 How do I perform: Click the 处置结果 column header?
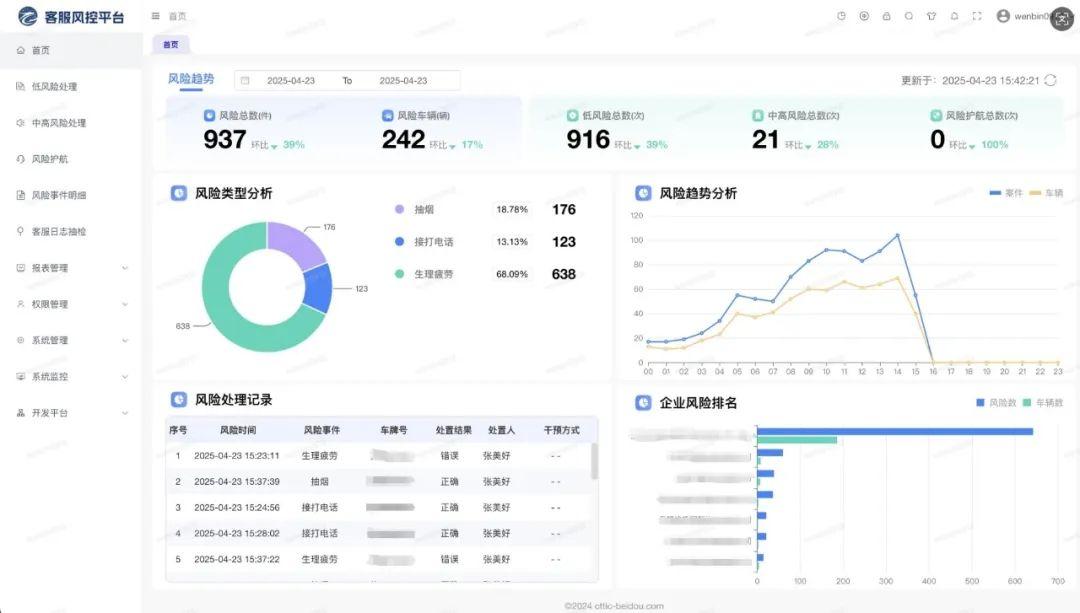[x=453, y=430]
